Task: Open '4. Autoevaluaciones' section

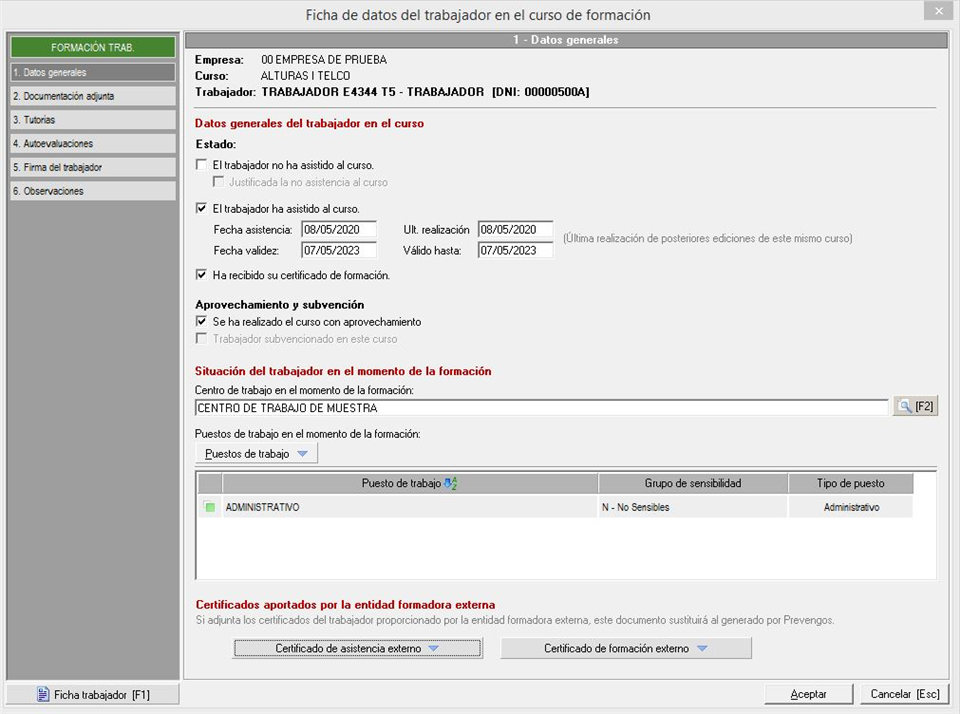Action: point(93,143)
